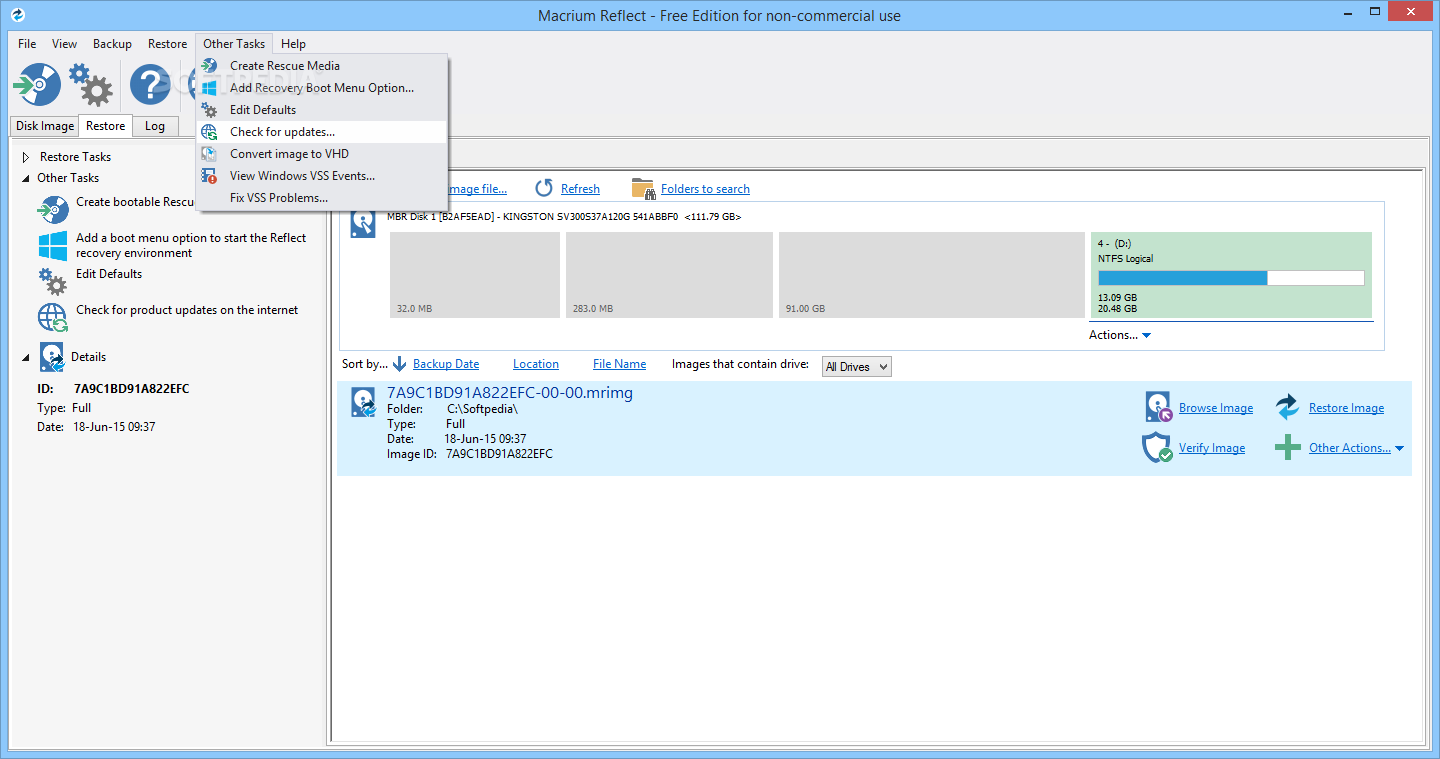Screen dimensions: 1440x759
Task: Choose Convert image to VHD
Action: point(322,154)
